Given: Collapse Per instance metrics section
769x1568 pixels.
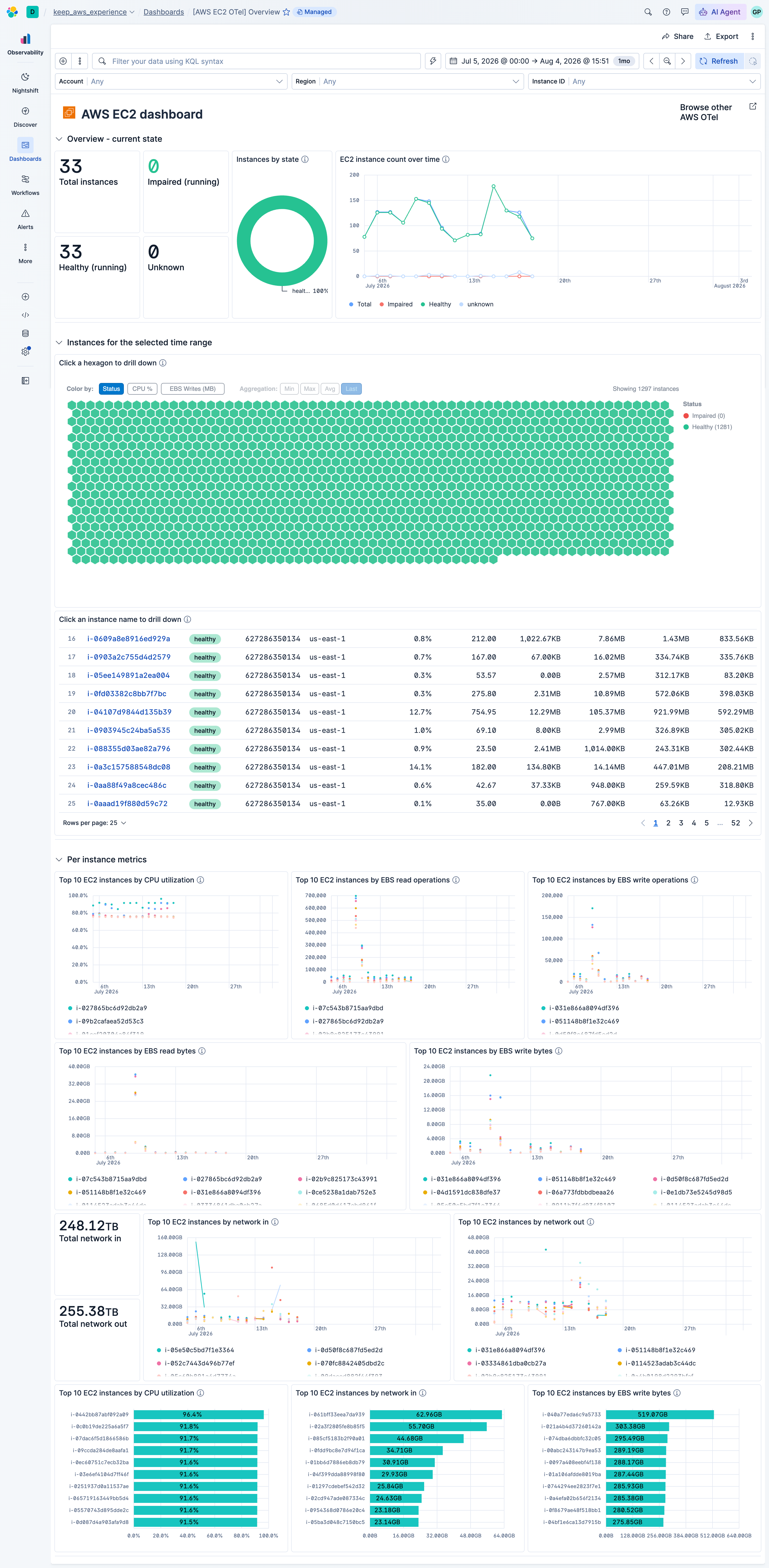Looking at the screenshot, I should pyautogui.click(x=59, y=860).
